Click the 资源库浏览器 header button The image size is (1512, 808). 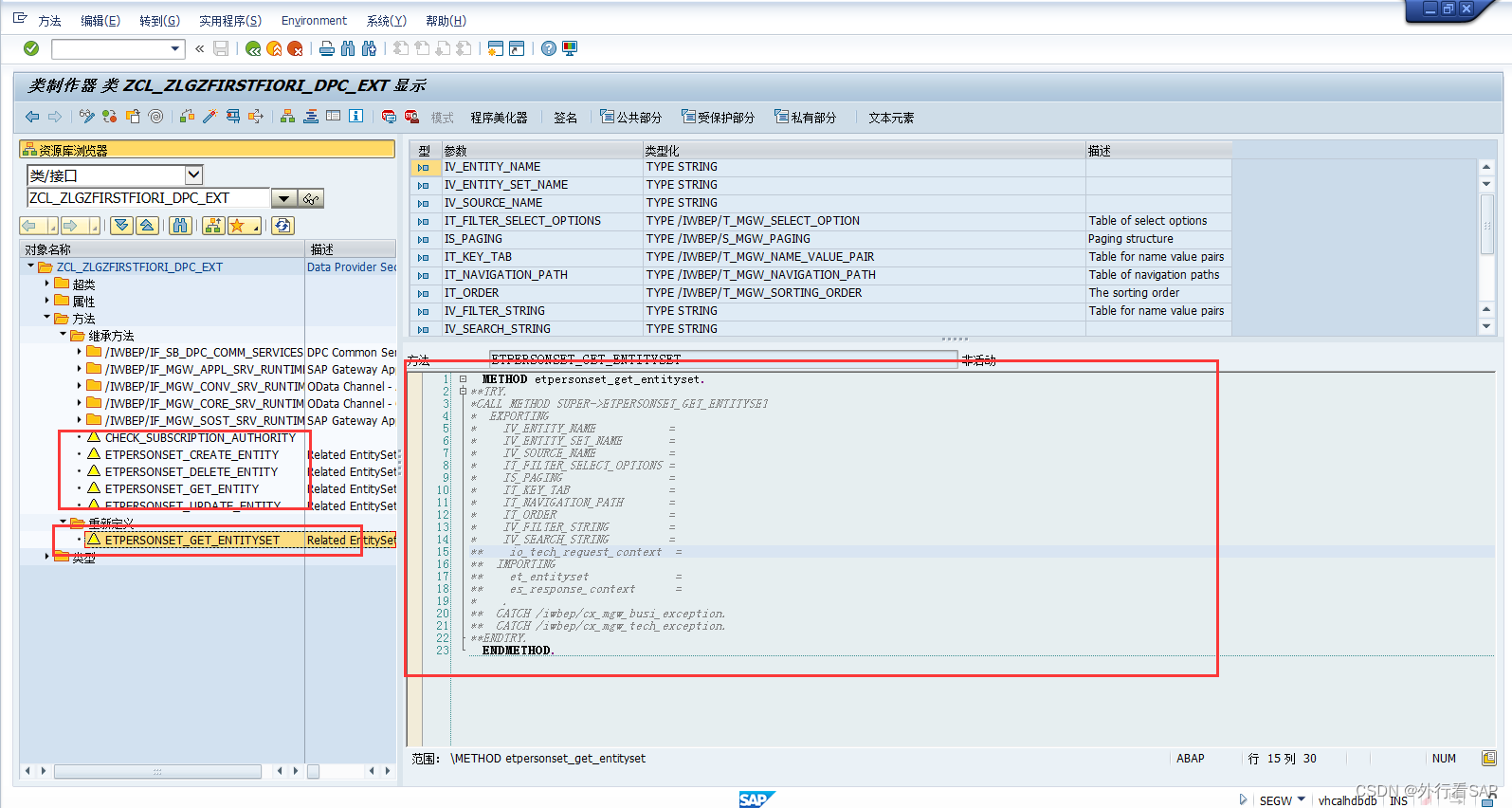[207, 150]
